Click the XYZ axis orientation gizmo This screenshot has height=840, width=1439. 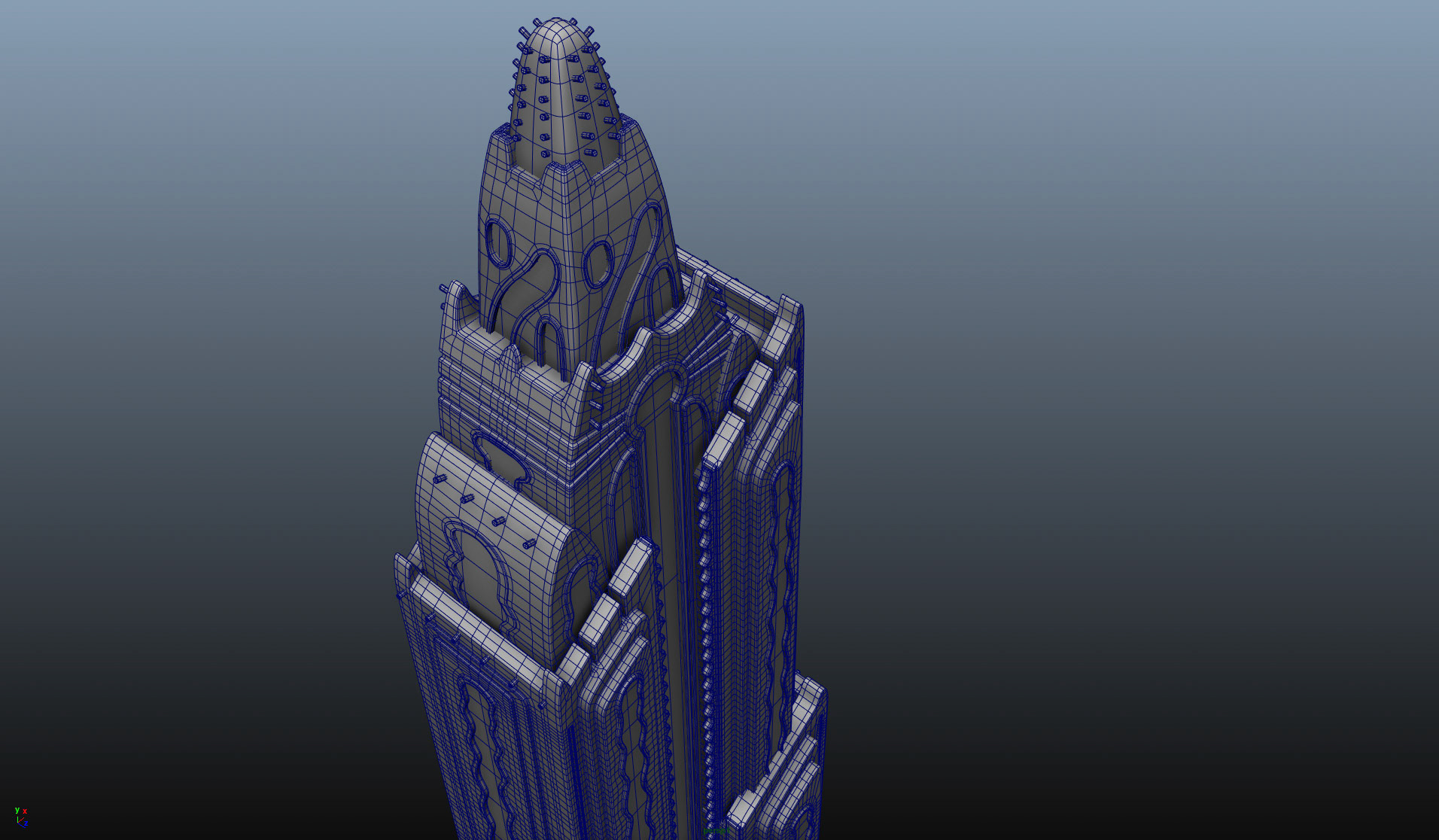21,817
